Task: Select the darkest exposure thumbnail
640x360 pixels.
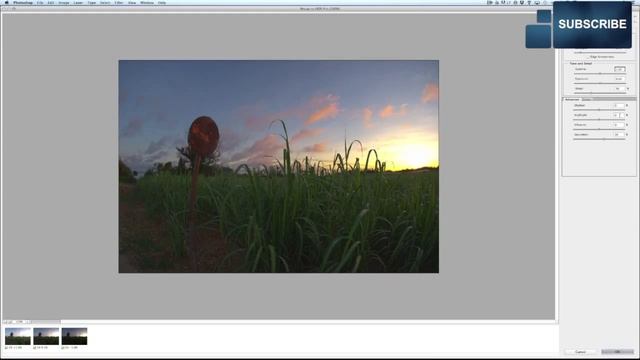Action: pos(74,336)
